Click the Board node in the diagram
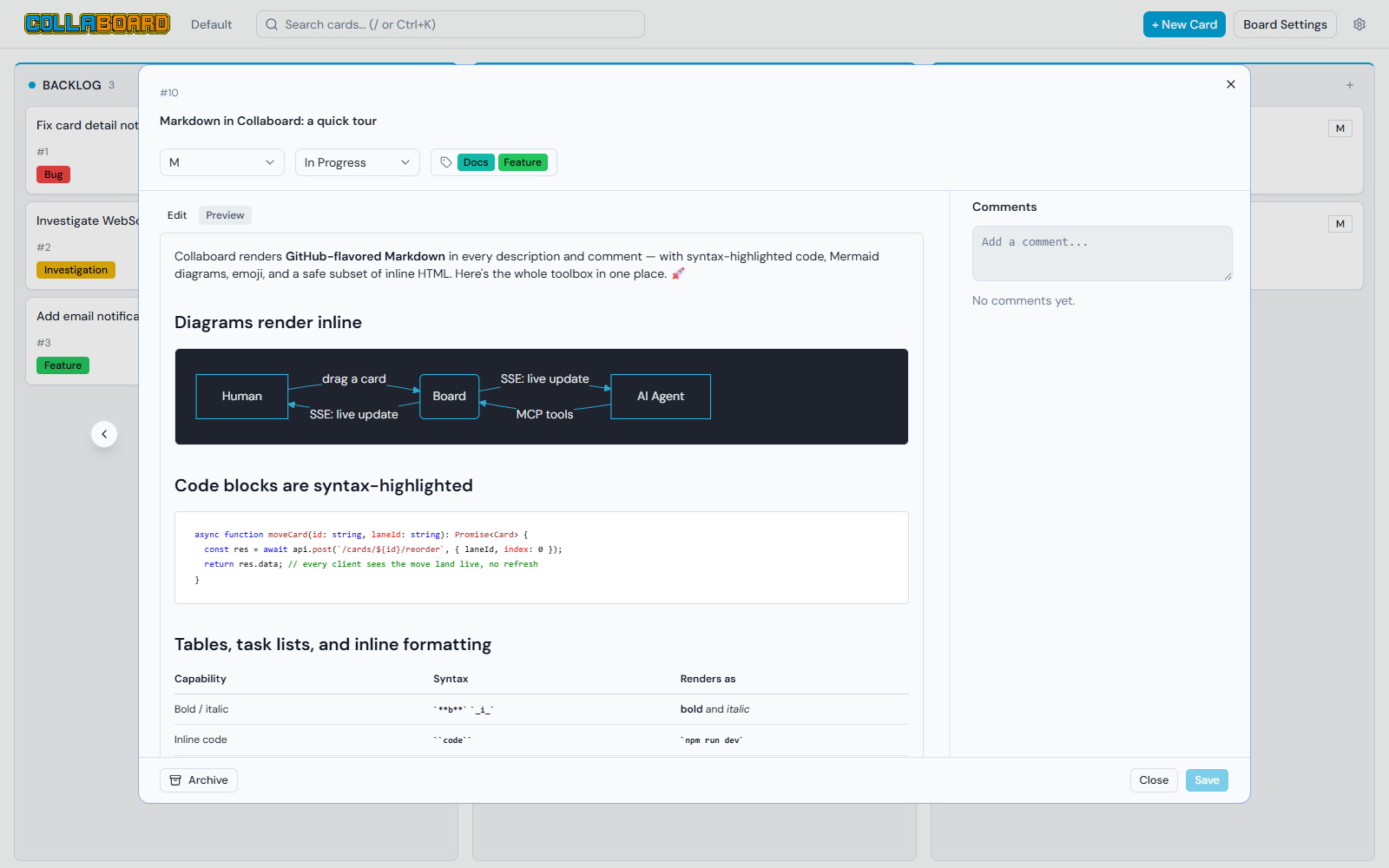Viewport: 1389px width, 868px height. pos(450,397)
